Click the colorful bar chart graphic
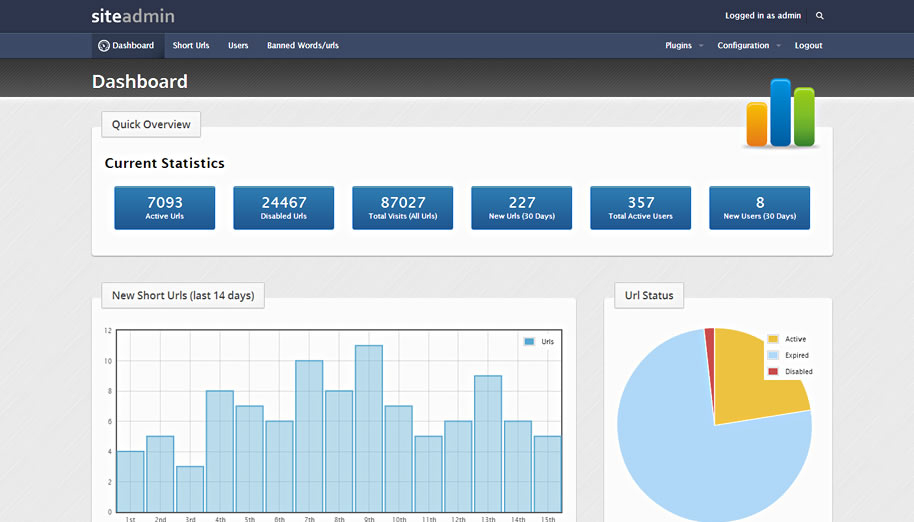 point(781,113)
